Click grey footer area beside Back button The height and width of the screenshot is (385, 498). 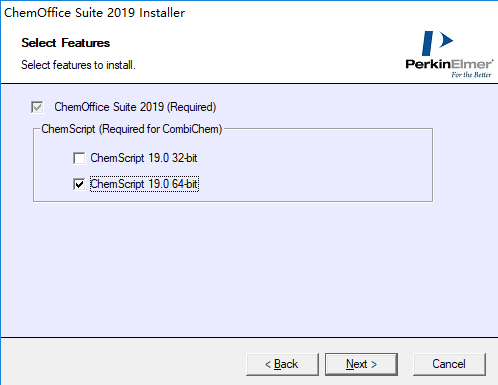click(123, 363)
